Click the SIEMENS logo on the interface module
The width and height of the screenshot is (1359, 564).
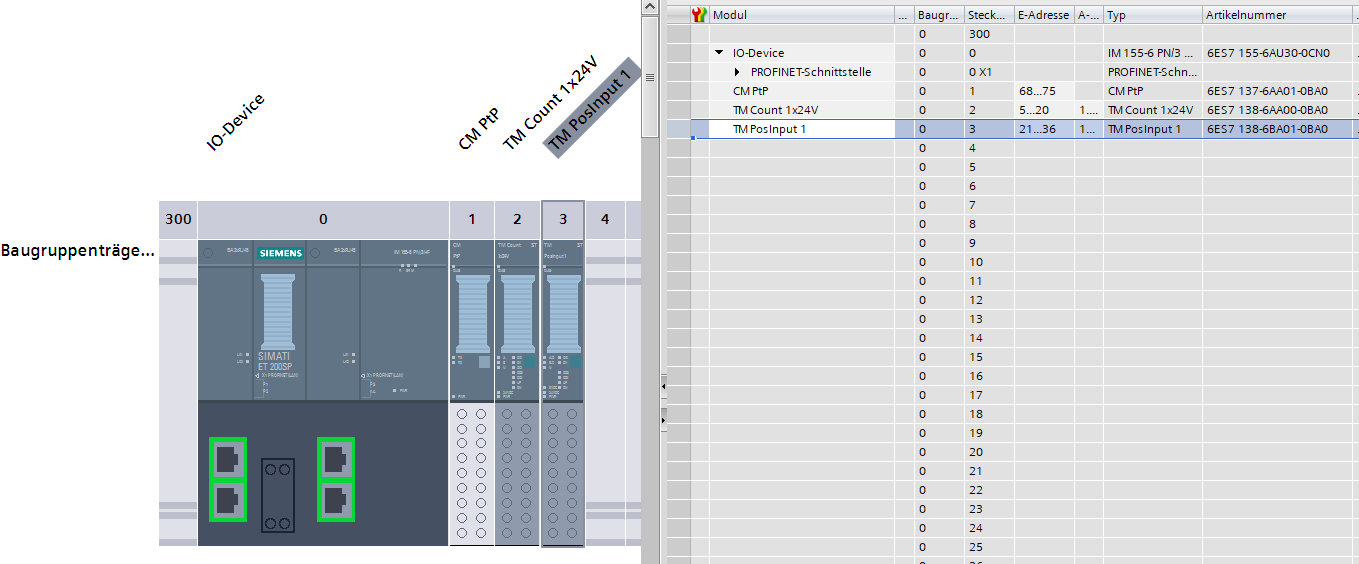(x=280, y=253)
